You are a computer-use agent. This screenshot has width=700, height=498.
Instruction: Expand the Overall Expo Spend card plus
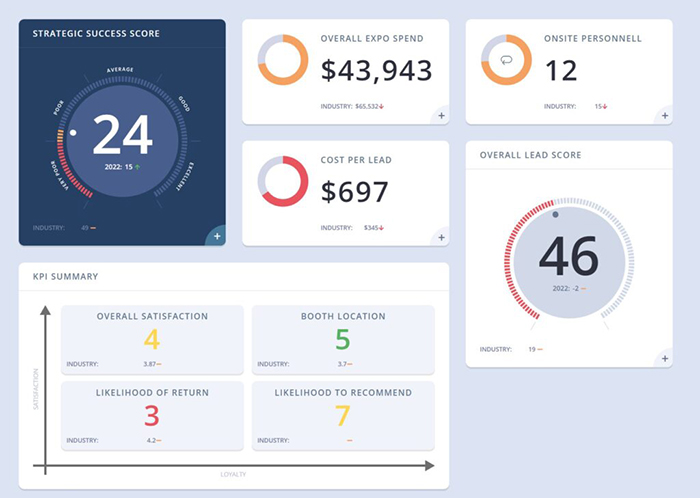(441, 116)
